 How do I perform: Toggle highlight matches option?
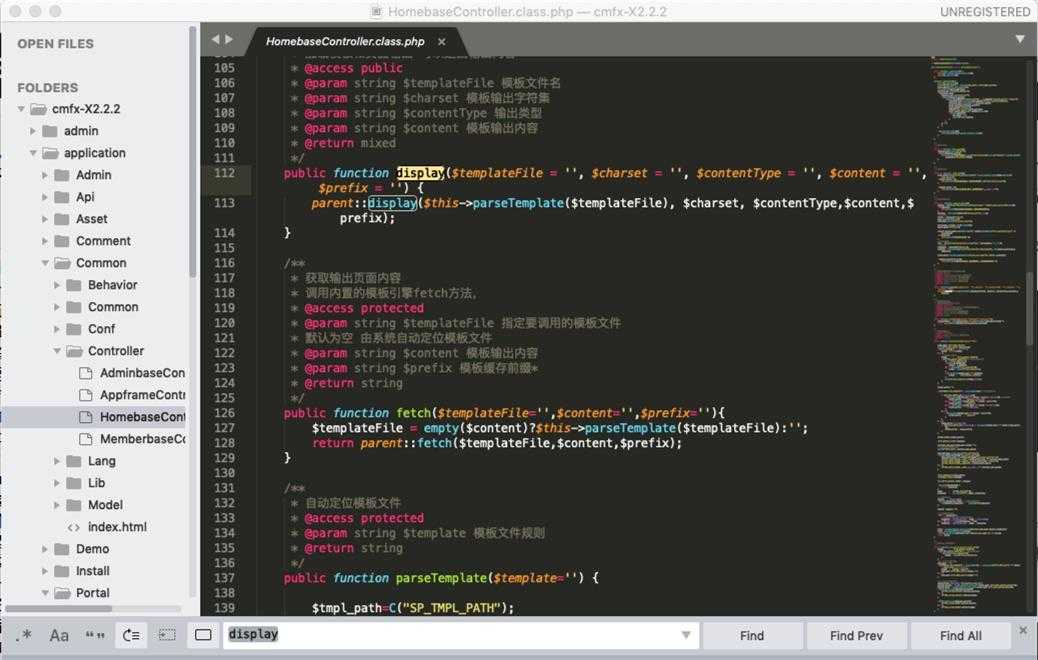[x=203, y=636]
